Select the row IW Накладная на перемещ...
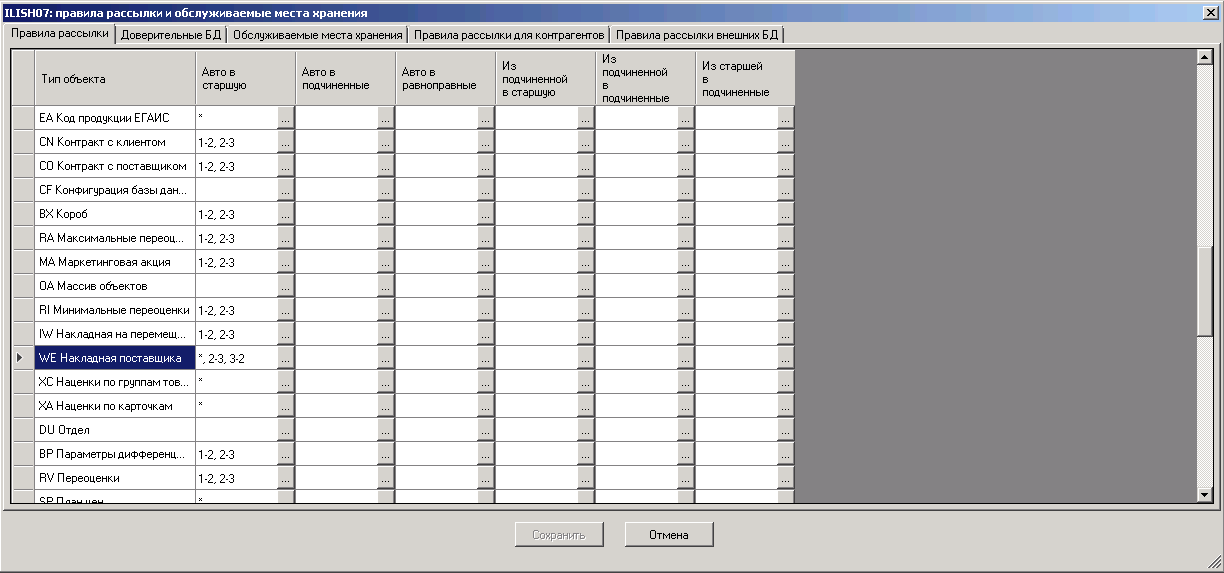The height and width of the screenshot is (573, 1224). point(115,334)
